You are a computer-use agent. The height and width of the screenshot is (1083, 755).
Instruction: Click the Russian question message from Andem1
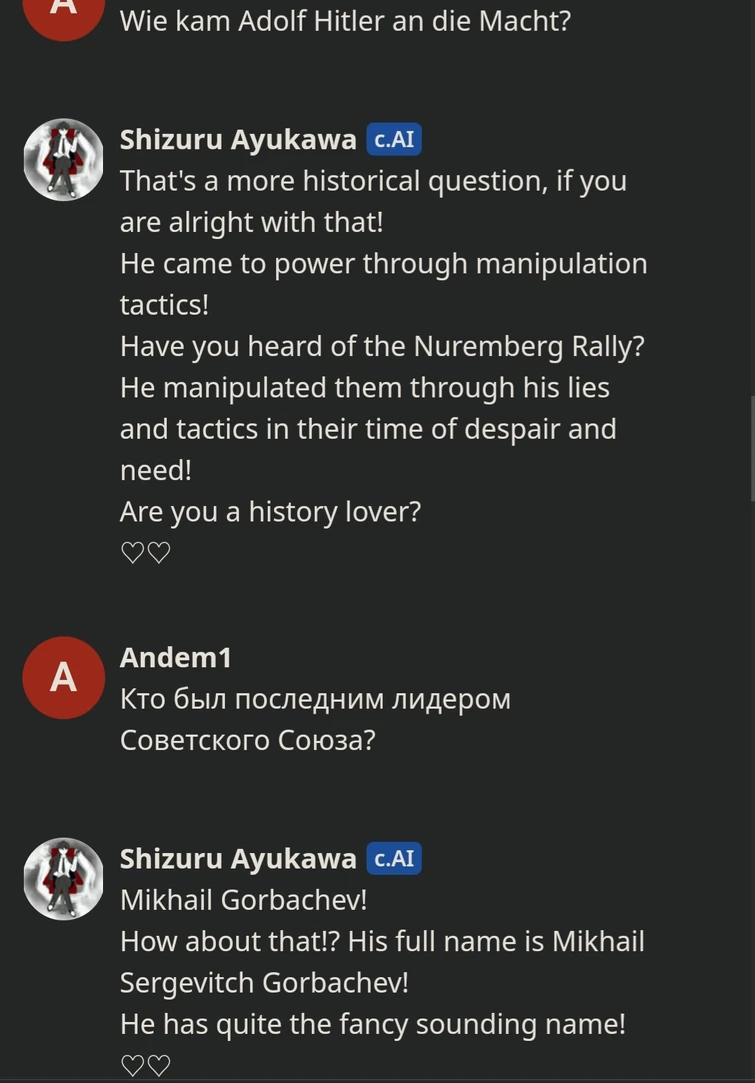click(315, 719)
